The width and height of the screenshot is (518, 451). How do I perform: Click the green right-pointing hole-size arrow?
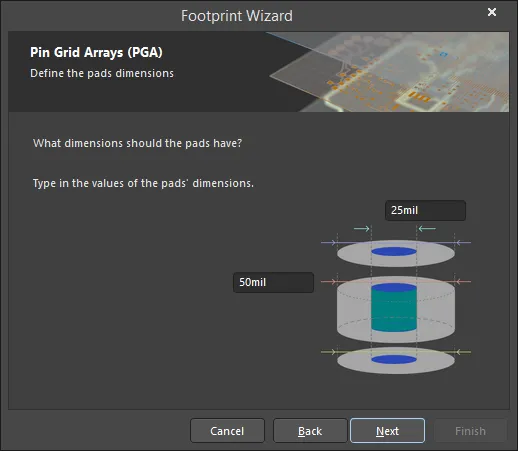[x=362, y=229]
